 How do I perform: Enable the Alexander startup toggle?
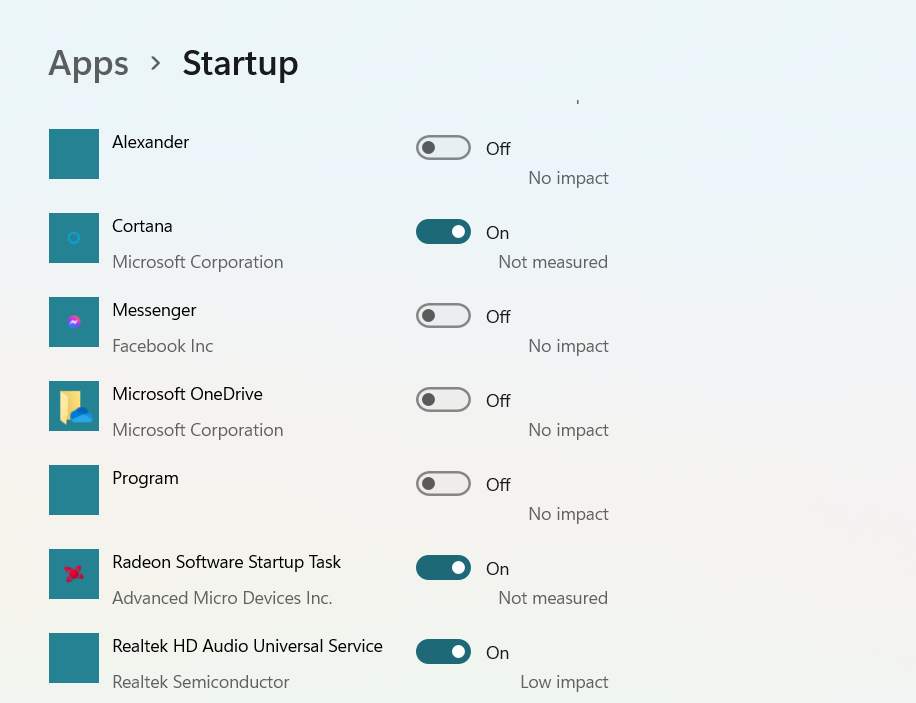click(x=443, y=148)
